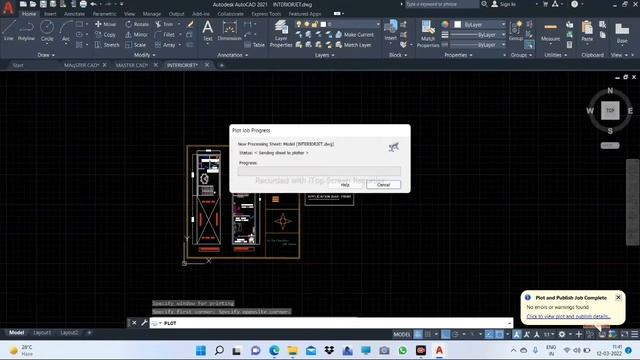Image resolution: width=640 pixels, height=360 pixels.
Task: Click Help in Plot Job Progress dialog
Action: [345, 185]
